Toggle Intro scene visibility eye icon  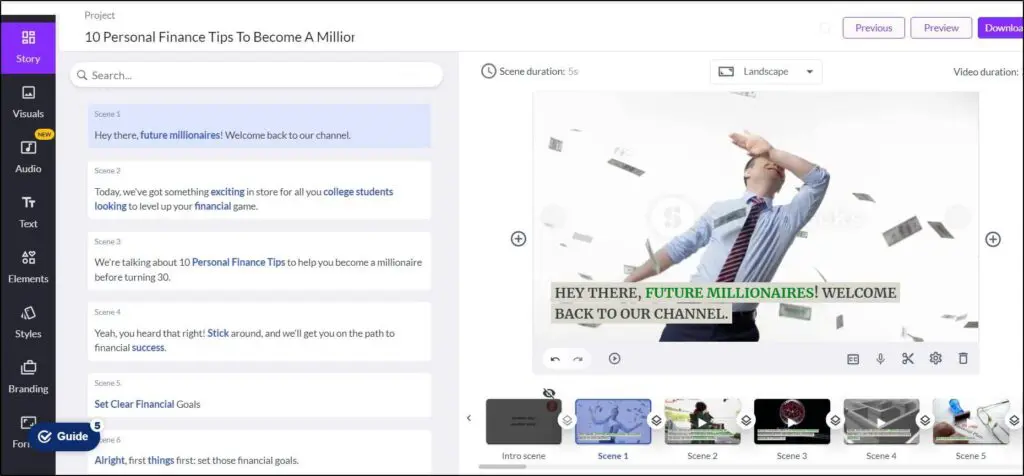[549, 392]
